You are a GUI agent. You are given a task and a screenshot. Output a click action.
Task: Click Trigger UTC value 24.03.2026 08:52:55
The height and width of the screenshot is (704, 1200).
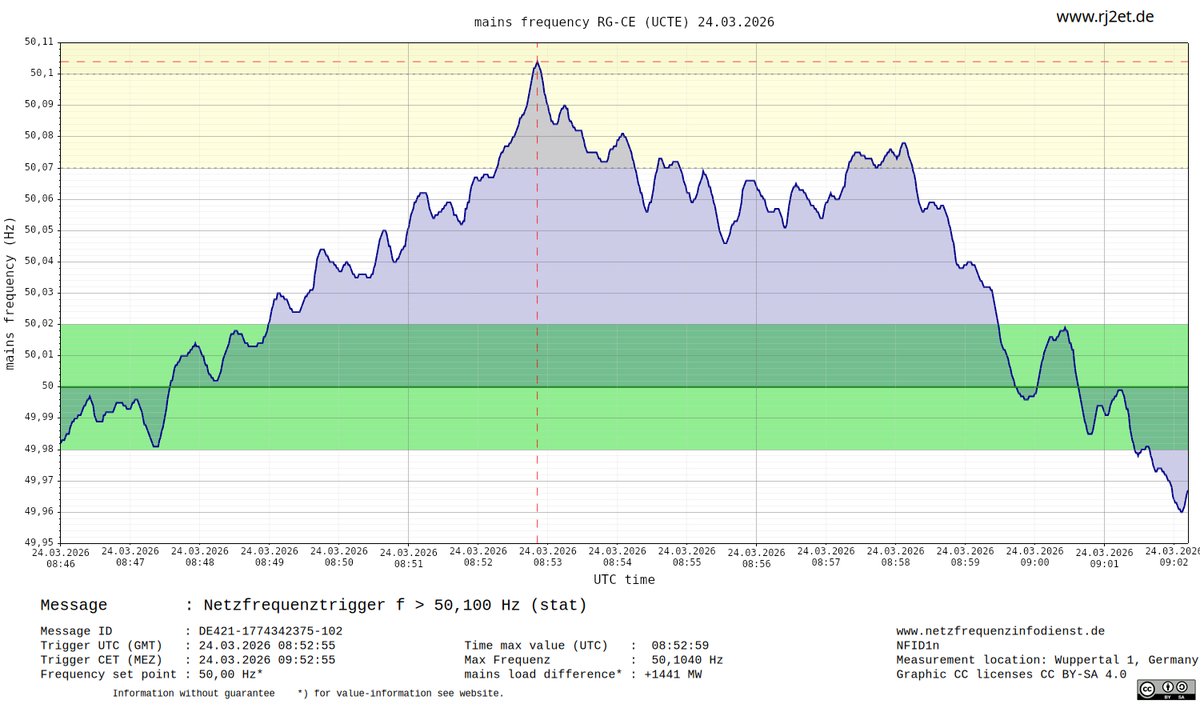pyautogui.click(x=267, y=646)
